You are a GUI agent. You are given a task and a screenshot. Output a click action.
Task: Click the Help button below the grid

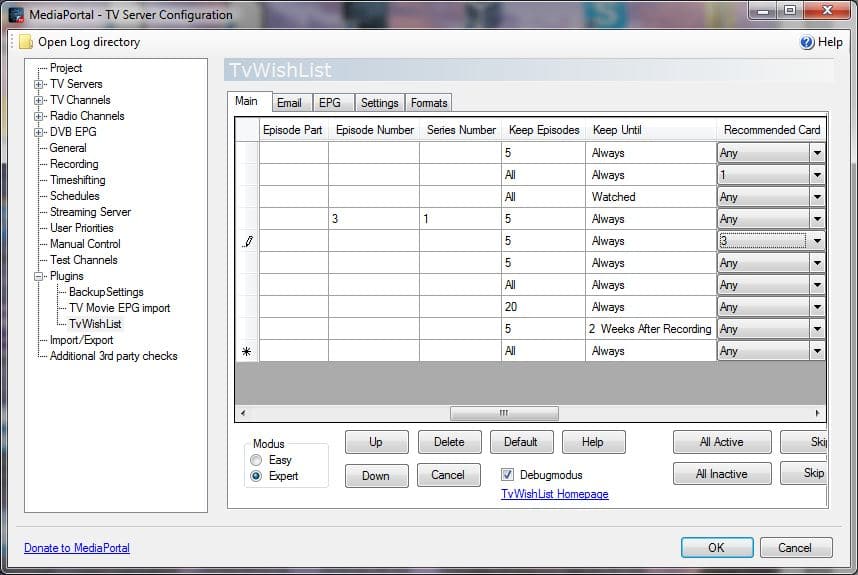tap(593, 442)
